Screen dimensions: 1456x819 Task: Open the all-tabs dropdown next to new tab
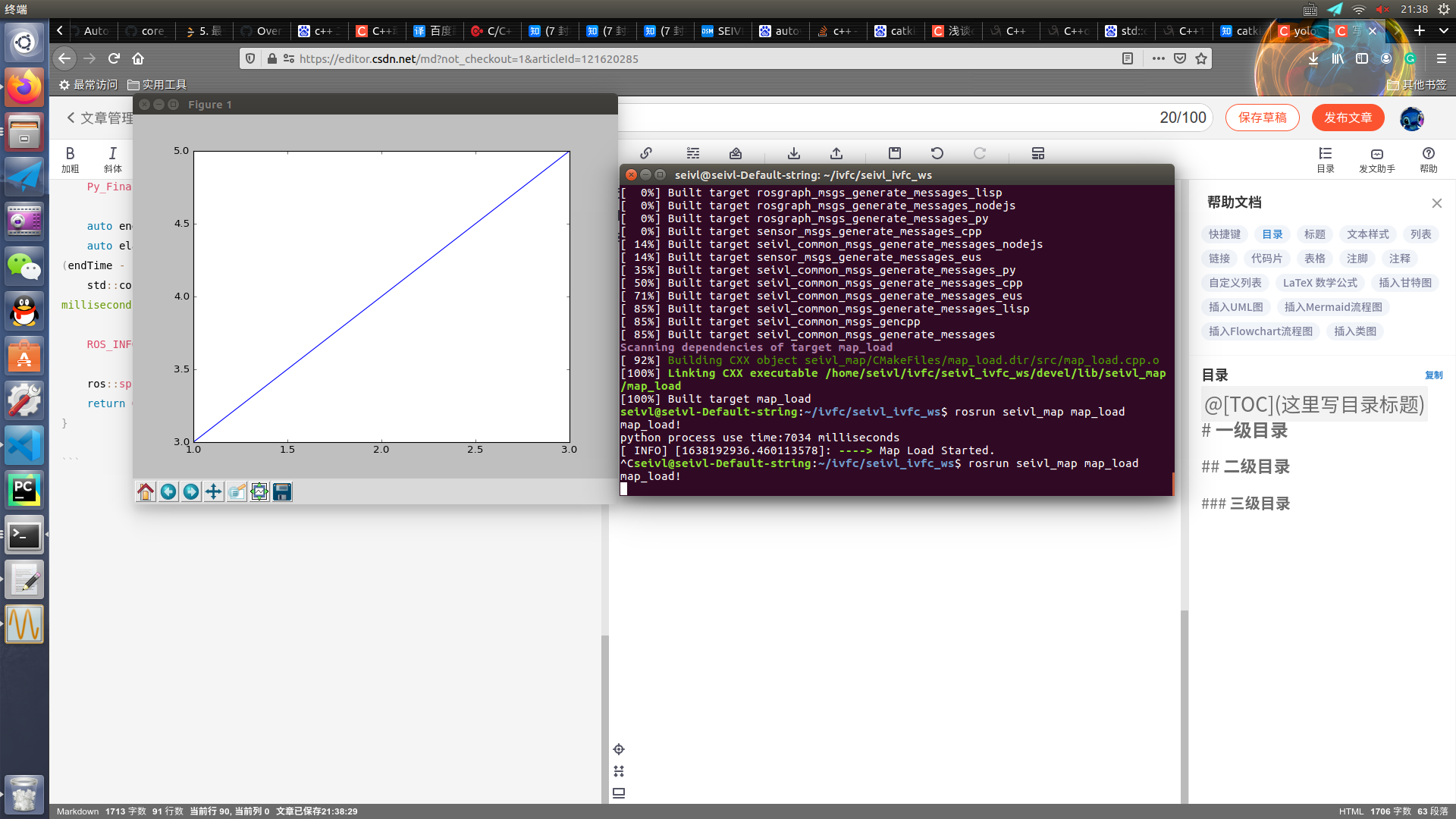(1443, 31)
